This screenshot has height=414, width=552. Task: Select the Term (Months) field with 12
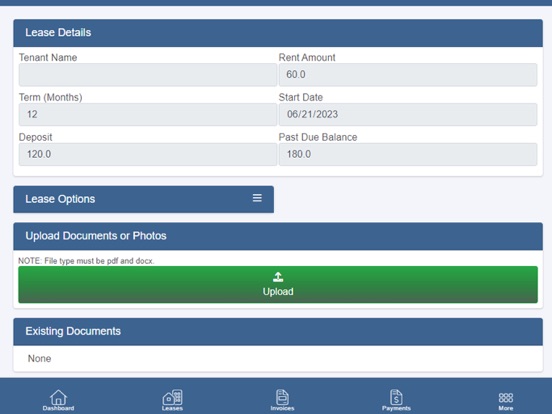[148, 114]
